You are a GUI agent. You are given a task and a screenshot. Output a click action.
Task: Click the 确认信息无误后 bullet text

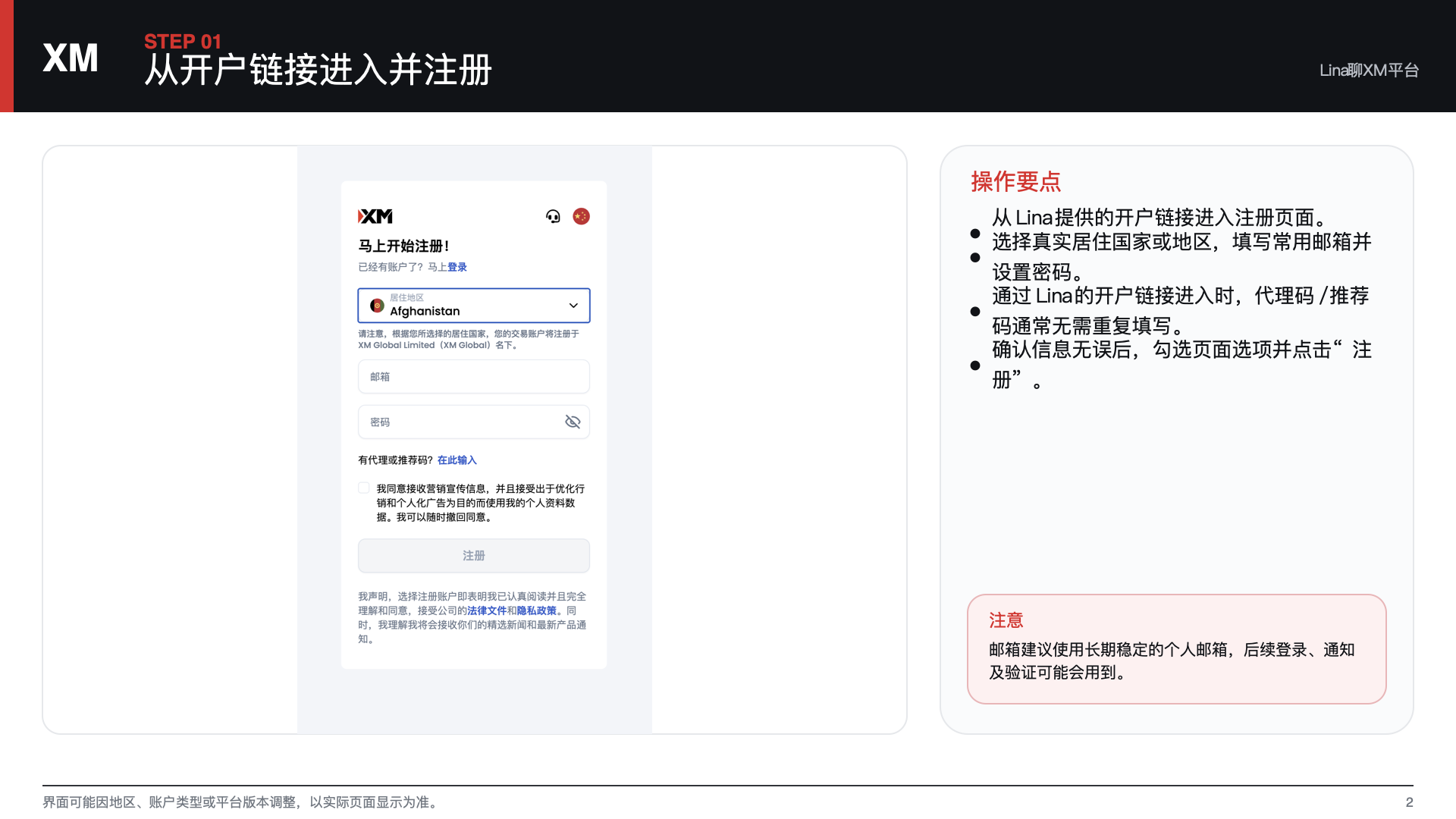point(1181,365)
